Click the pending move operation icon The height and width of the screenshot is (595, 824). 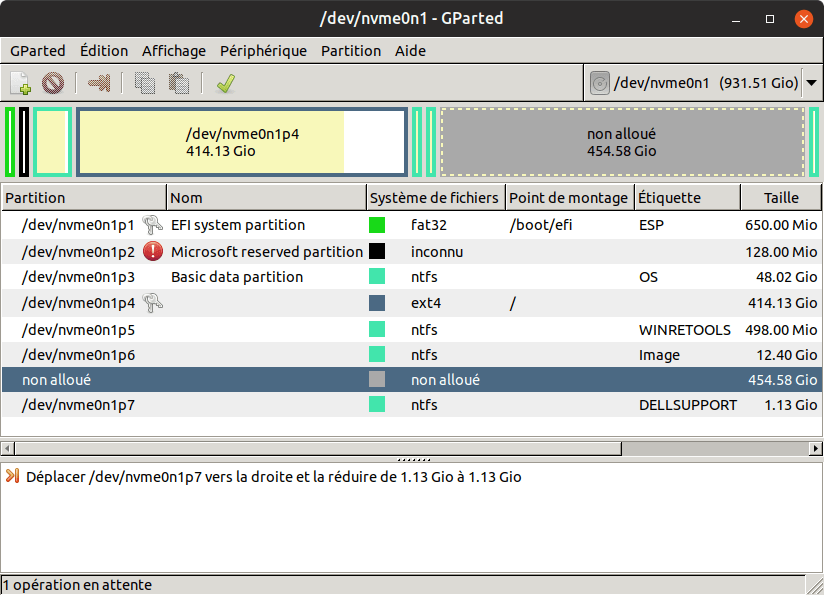[x=13, y=476]
